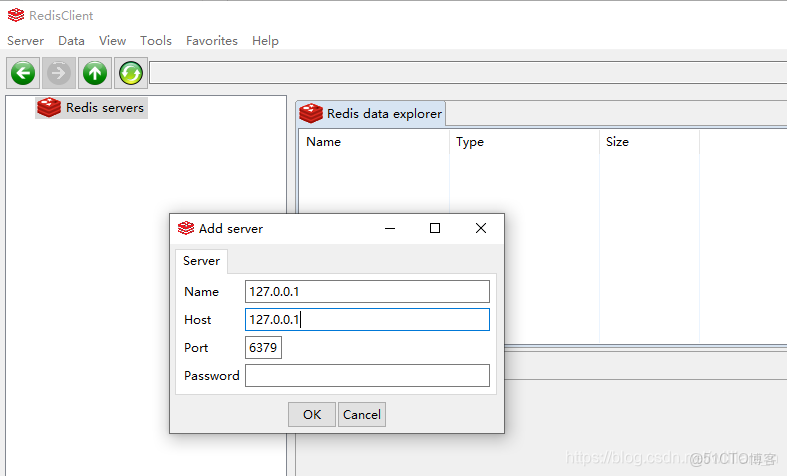This screenshot has width=787, height=476.
Task: Click the Redis icon on the data explorer tab
Action: [311, 113]
